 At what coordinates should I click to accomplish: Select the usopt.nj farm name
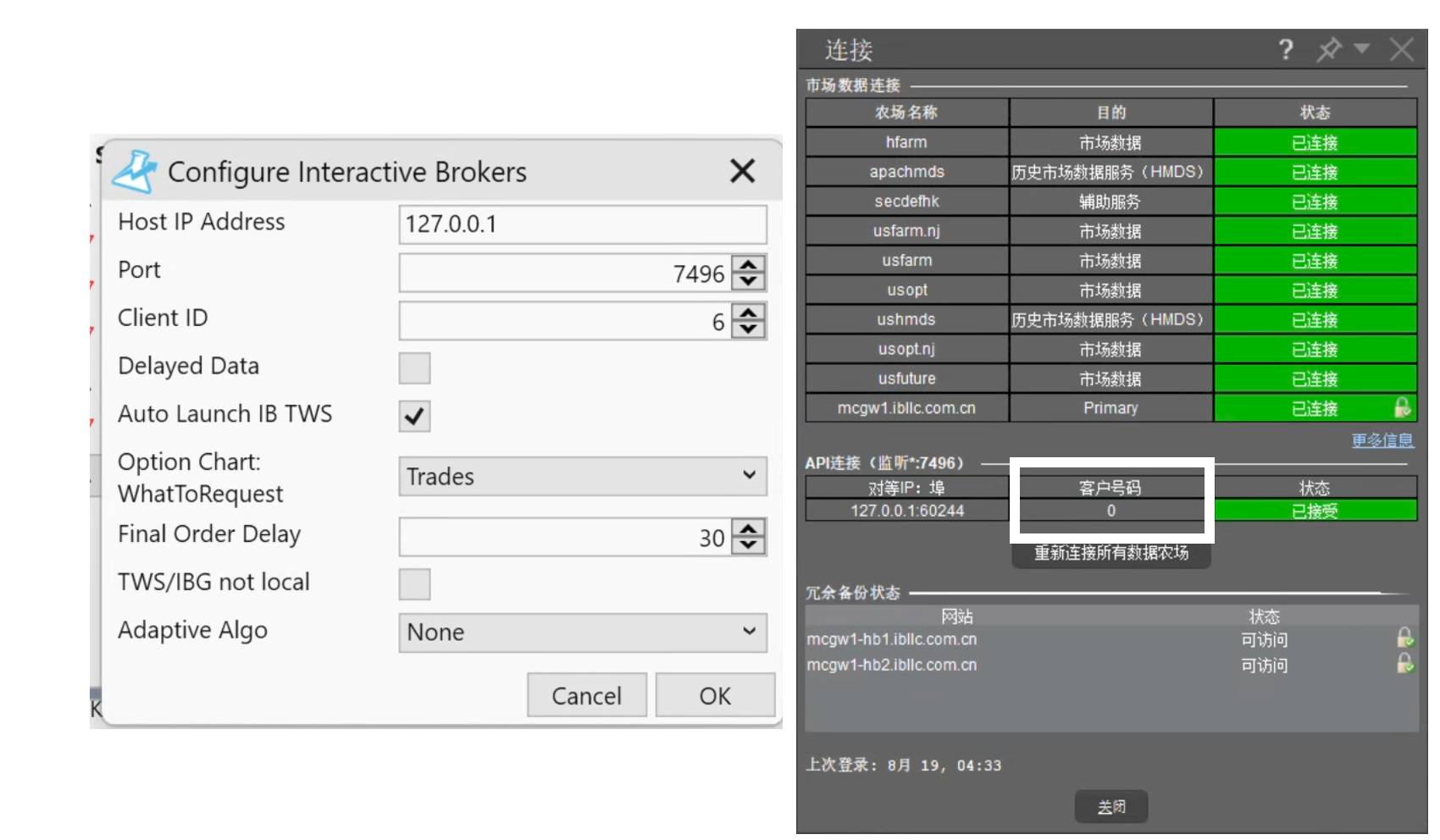pos(906,349)
